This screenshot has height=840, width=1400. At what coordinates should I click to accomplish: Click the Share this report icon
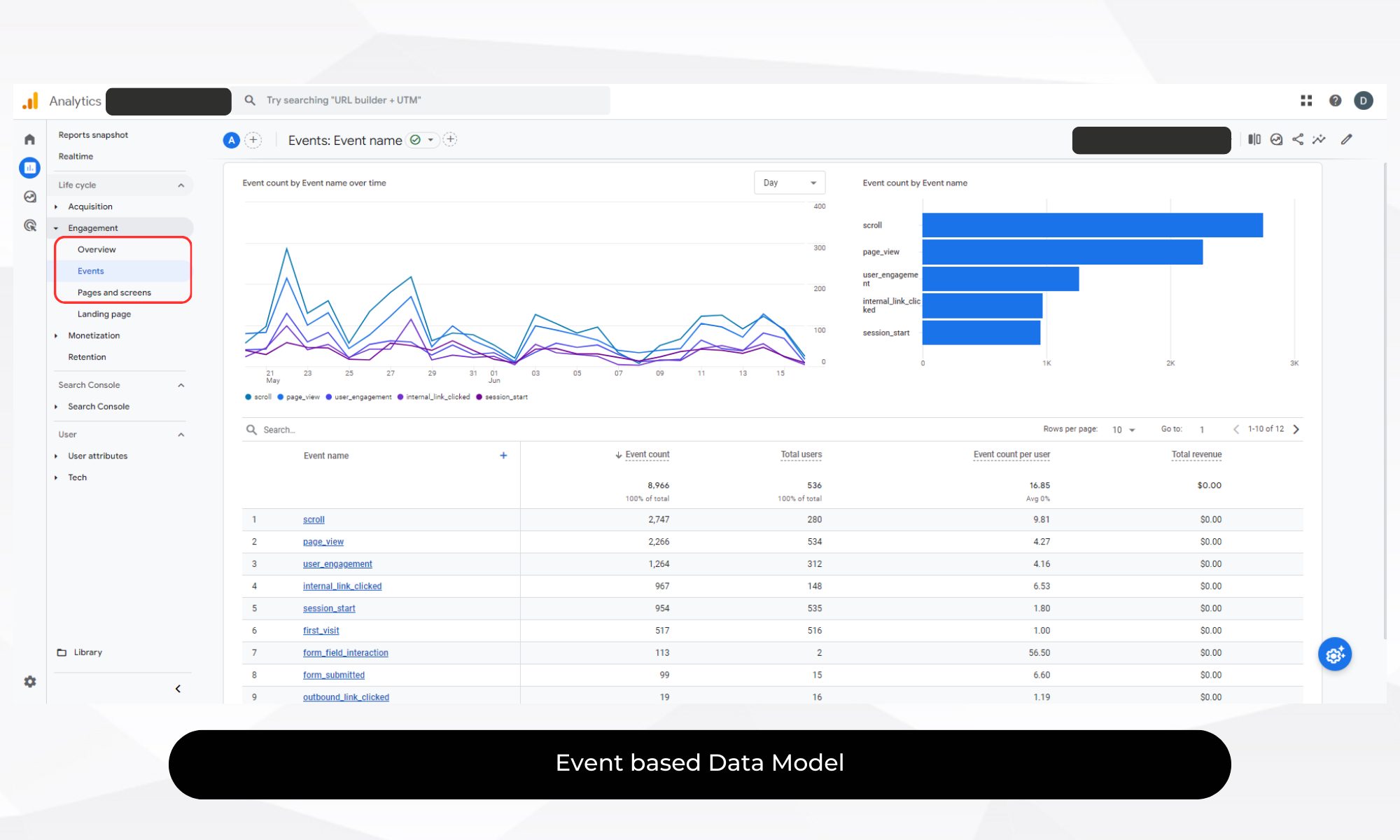tap(1298, 139)
